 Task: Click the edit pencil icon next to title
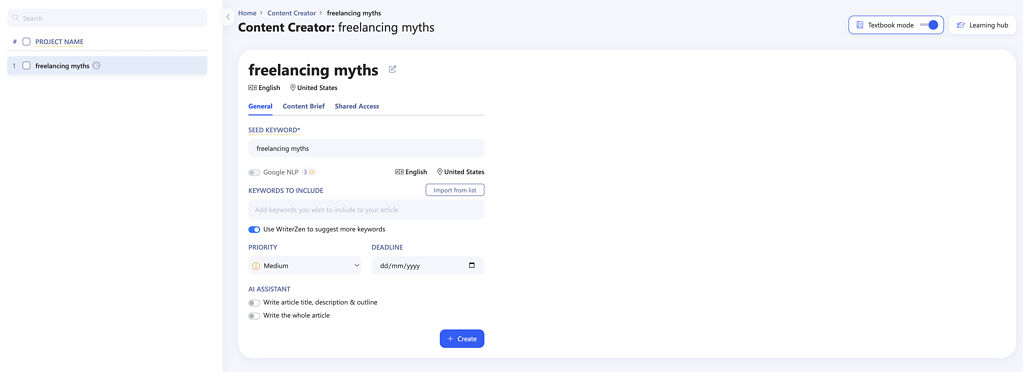point(392,69)
